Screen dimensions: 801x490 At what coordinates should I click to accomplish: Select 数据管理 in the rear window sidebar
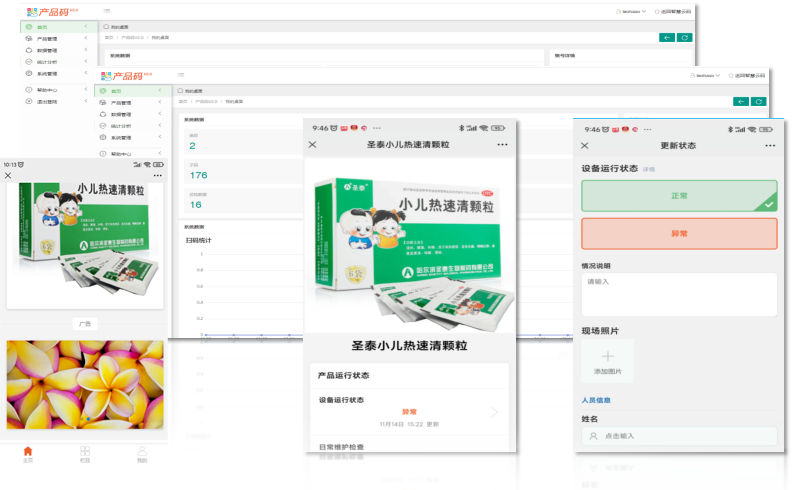48,50
